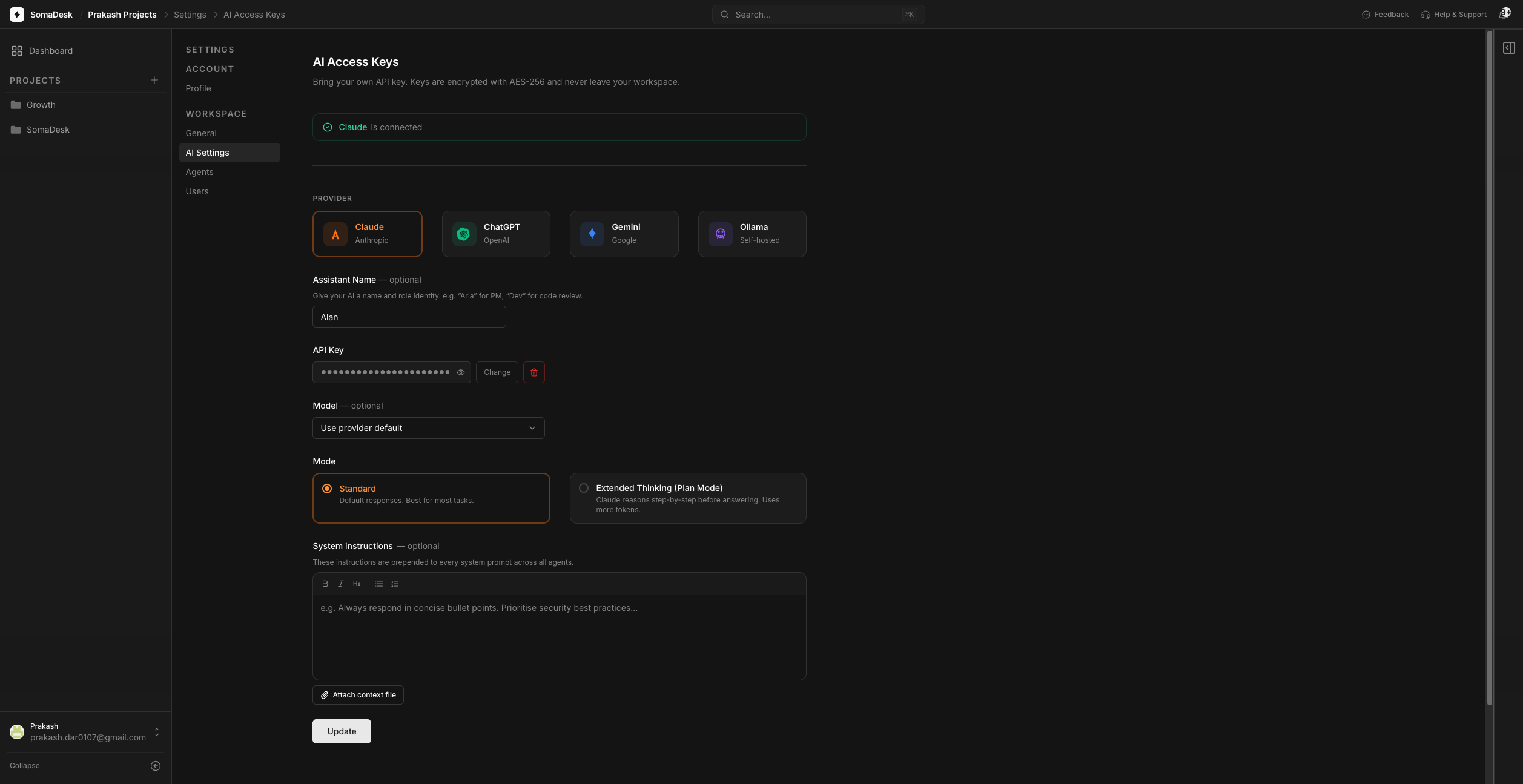Toggle bold formatting in system instructions
Viewport: 1523px width, 784px height.
tap(325, 584)
